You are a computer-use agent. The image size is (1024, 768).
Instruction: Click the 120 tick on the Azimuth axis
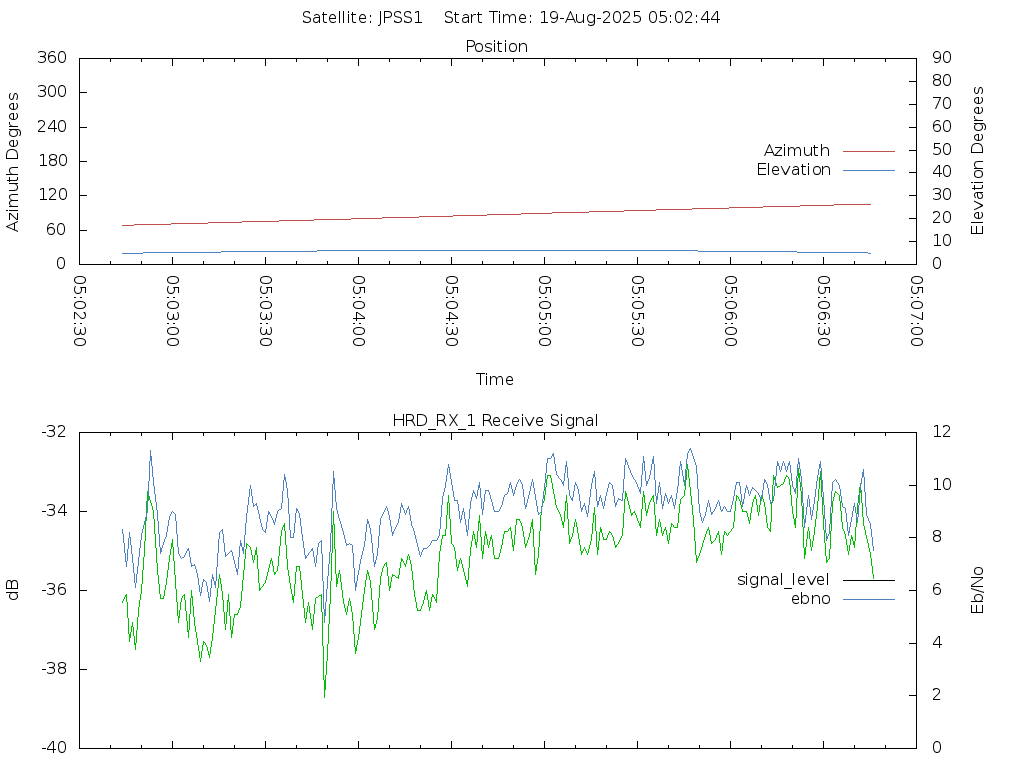tap(52, 195)
